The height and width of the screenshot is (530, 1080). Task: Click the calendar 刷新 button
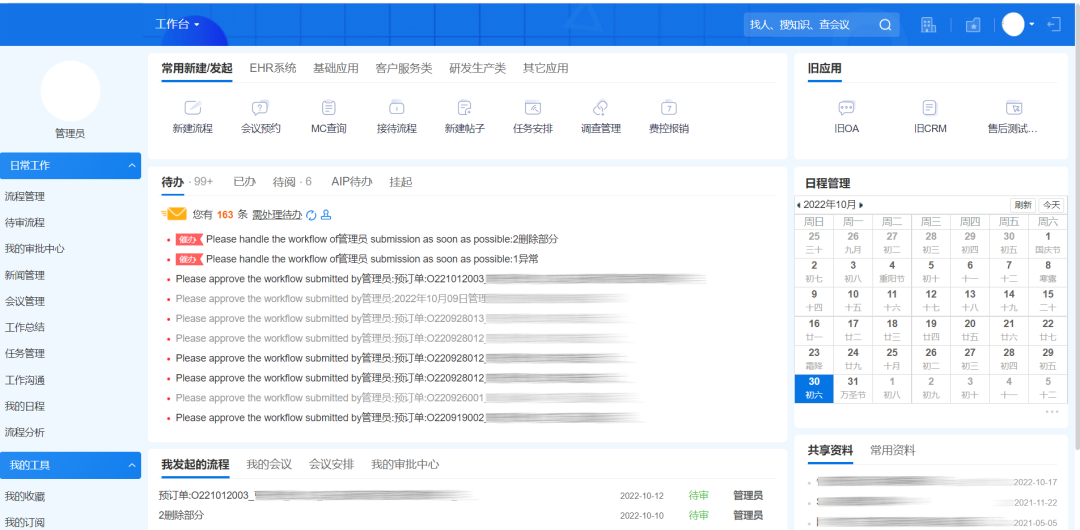point(1023,205)
